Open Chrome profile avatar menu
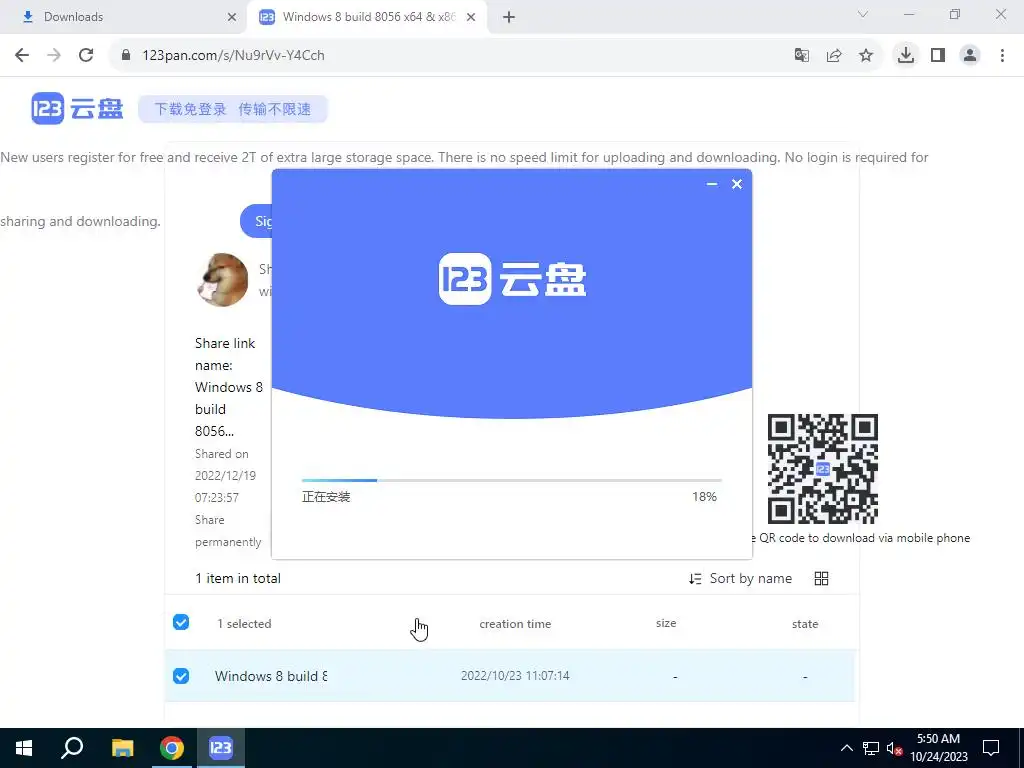The image size is (1024, 768). (x=970, y=56)
